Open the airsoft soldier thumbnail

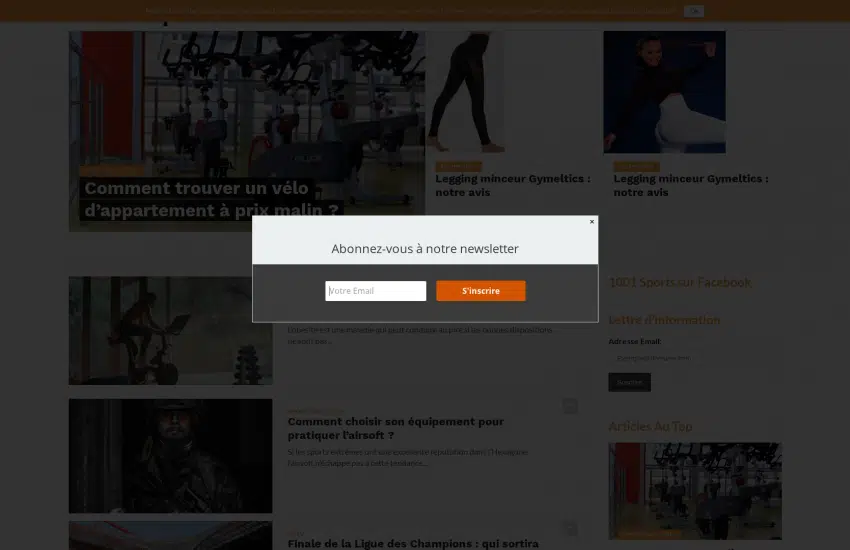(171, 456)
